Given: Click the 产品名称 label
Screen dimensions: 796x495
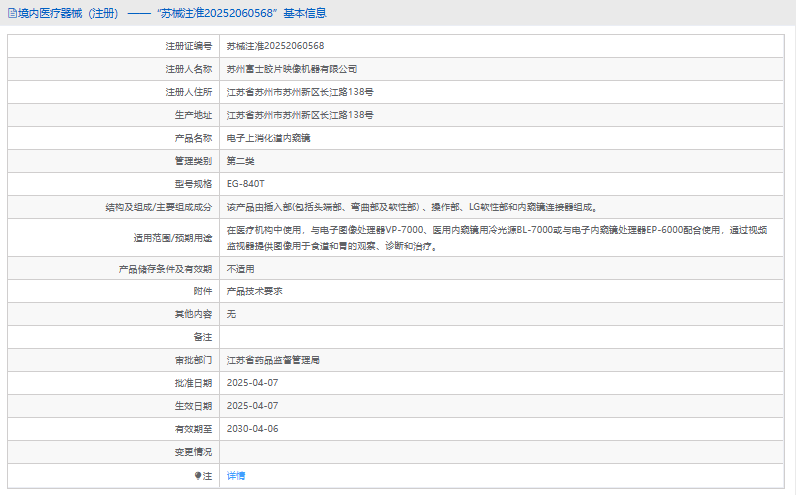Looking at the screenshot, I should click(193, 138).
